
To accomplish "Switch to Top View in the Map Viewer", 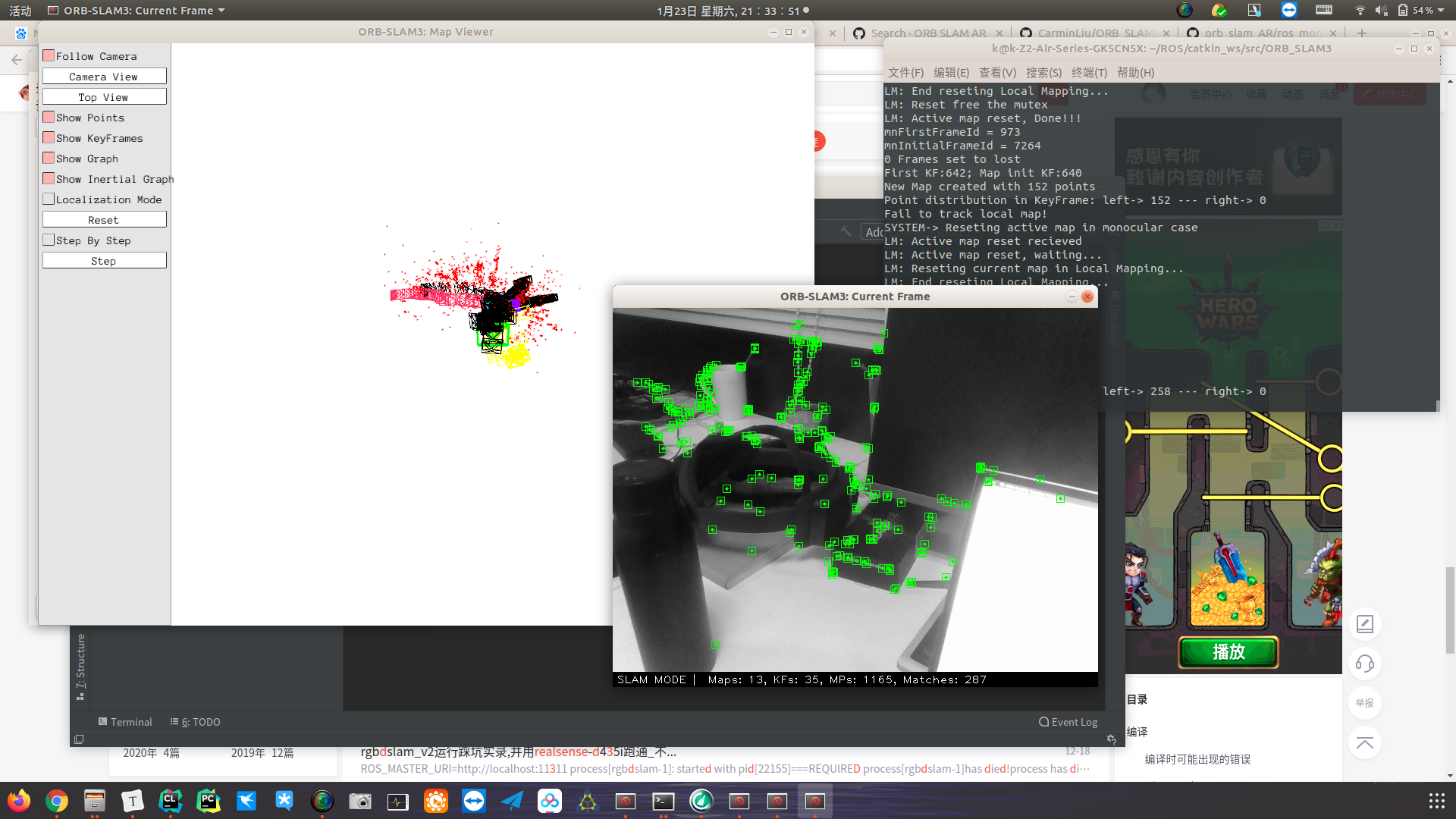I will click(x=104, y=96).
